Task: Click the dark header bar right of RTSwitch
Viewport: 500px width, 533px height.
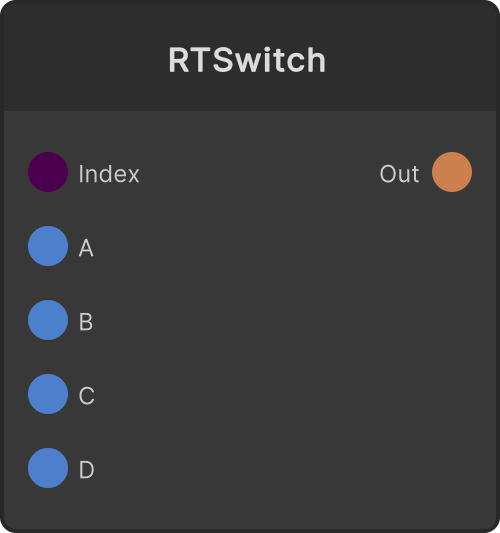Action: click(x=411, y=58)
